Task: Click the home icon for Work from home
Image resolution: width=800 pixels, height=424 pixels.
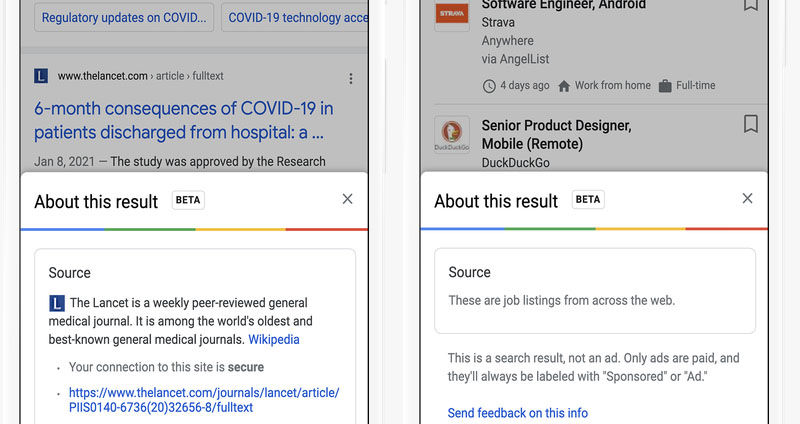Action: [564, 86]
